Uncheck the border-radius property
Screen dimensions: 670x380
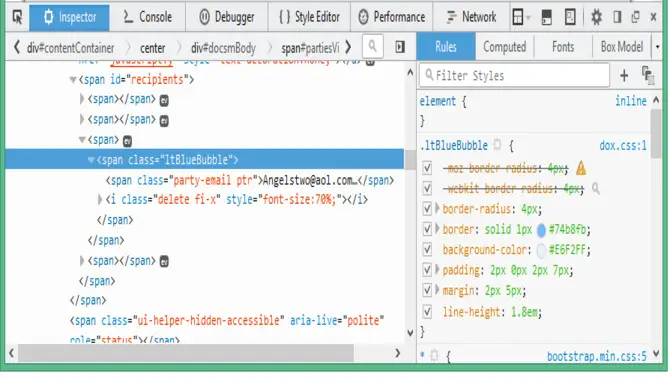click(x=427, y=209)
